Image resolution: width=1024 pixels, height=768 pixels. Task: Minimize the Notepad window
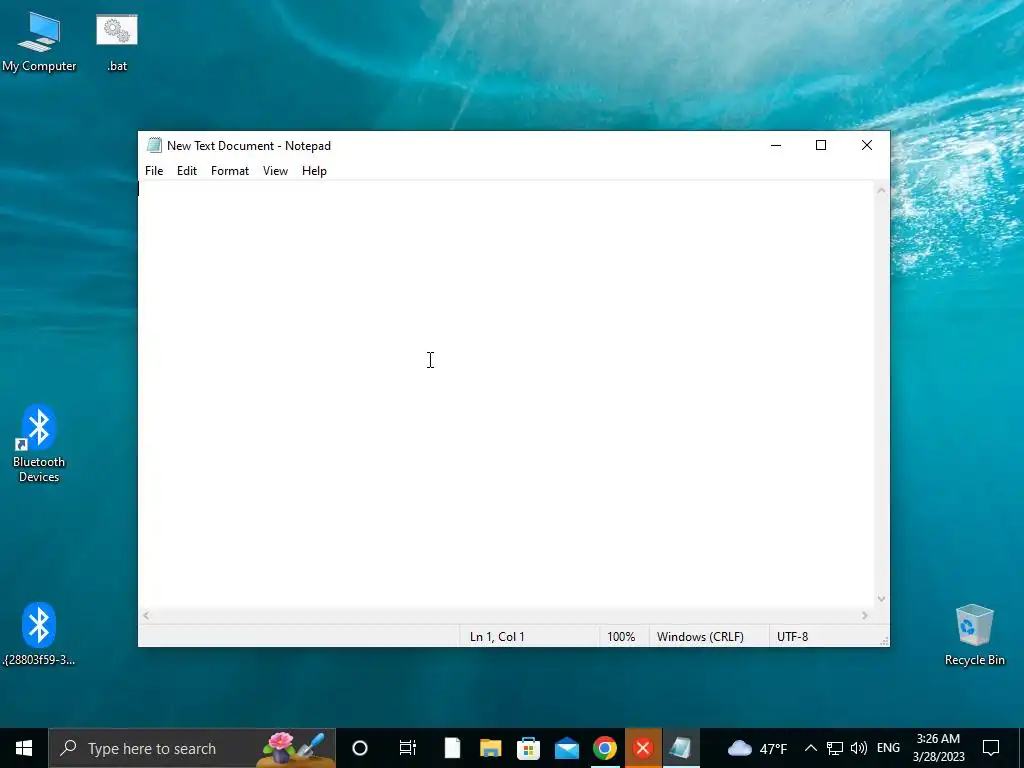[776, 146]
